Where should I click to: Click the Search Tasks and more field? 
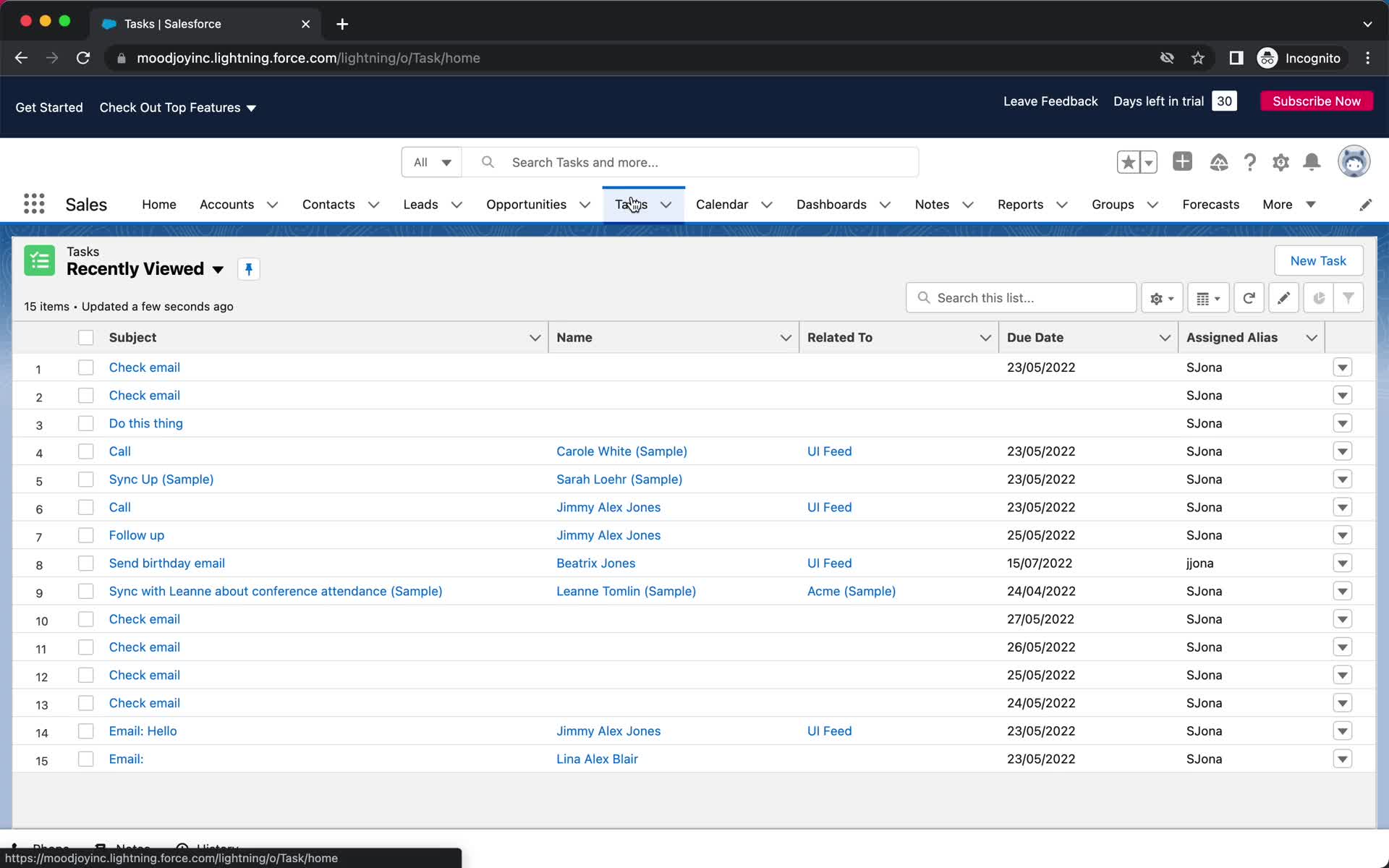click(690, 162)
